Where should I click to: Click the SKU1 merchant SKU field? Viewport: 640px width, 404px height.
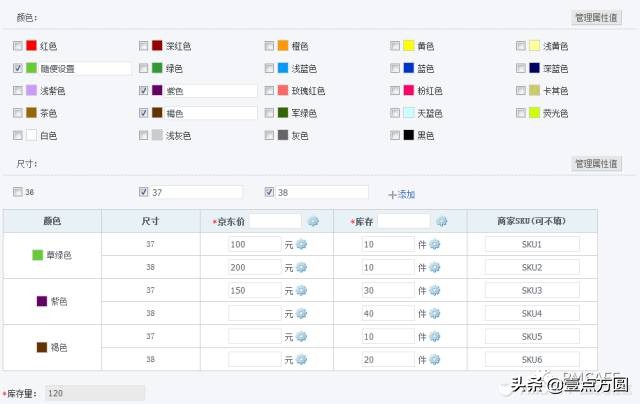tap(532, 244)
